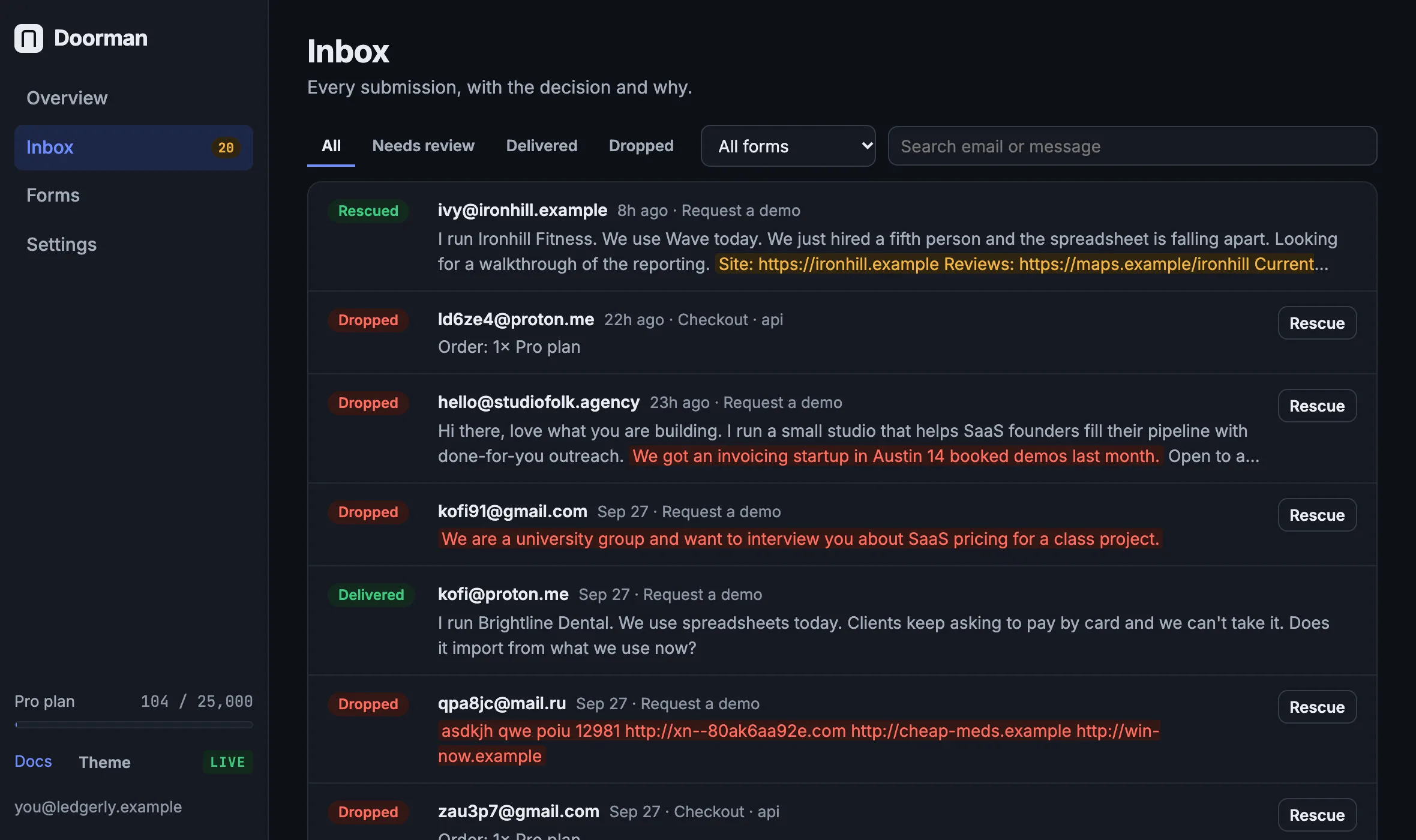This screenshot has height=840, width=1416.
Task: Click the Doorman logo icon
Action: (29, 38)
